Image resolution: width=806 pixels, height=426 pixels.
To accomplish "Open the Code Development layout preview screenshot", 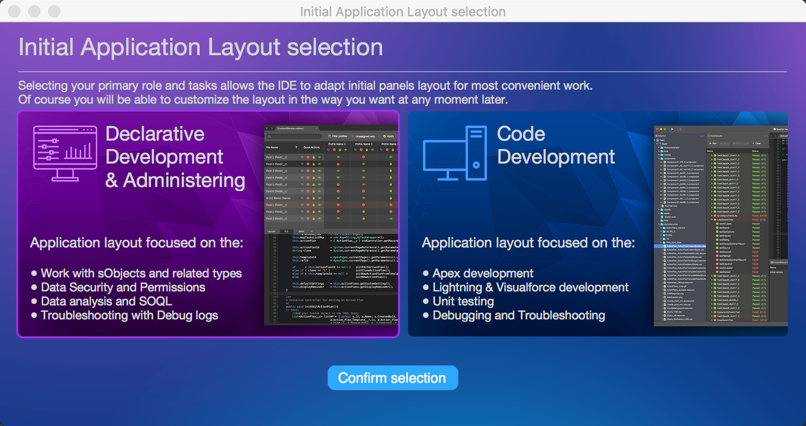I will [721, 225].
